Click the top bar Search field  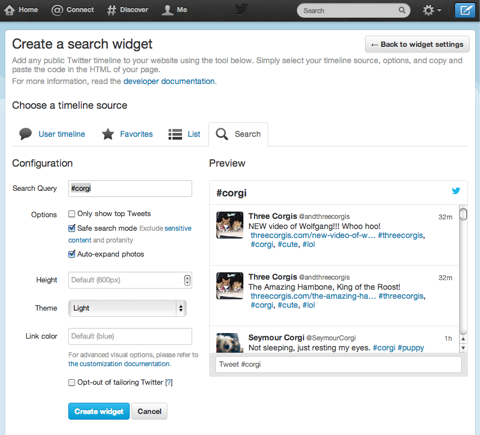(x=353, y=10)
